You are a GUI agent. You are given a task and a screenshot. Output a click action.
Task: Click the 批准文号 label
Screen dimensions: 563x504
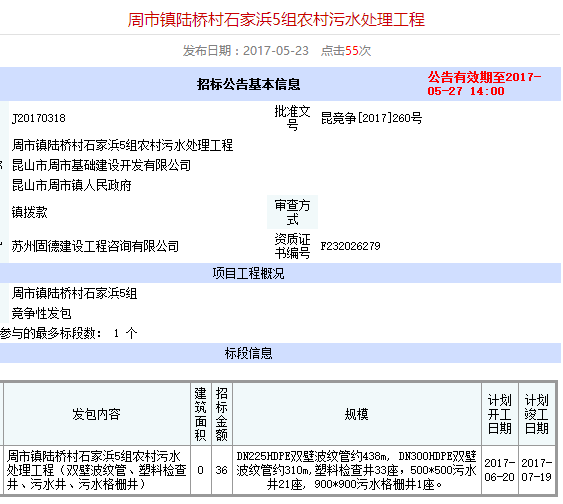292,118
